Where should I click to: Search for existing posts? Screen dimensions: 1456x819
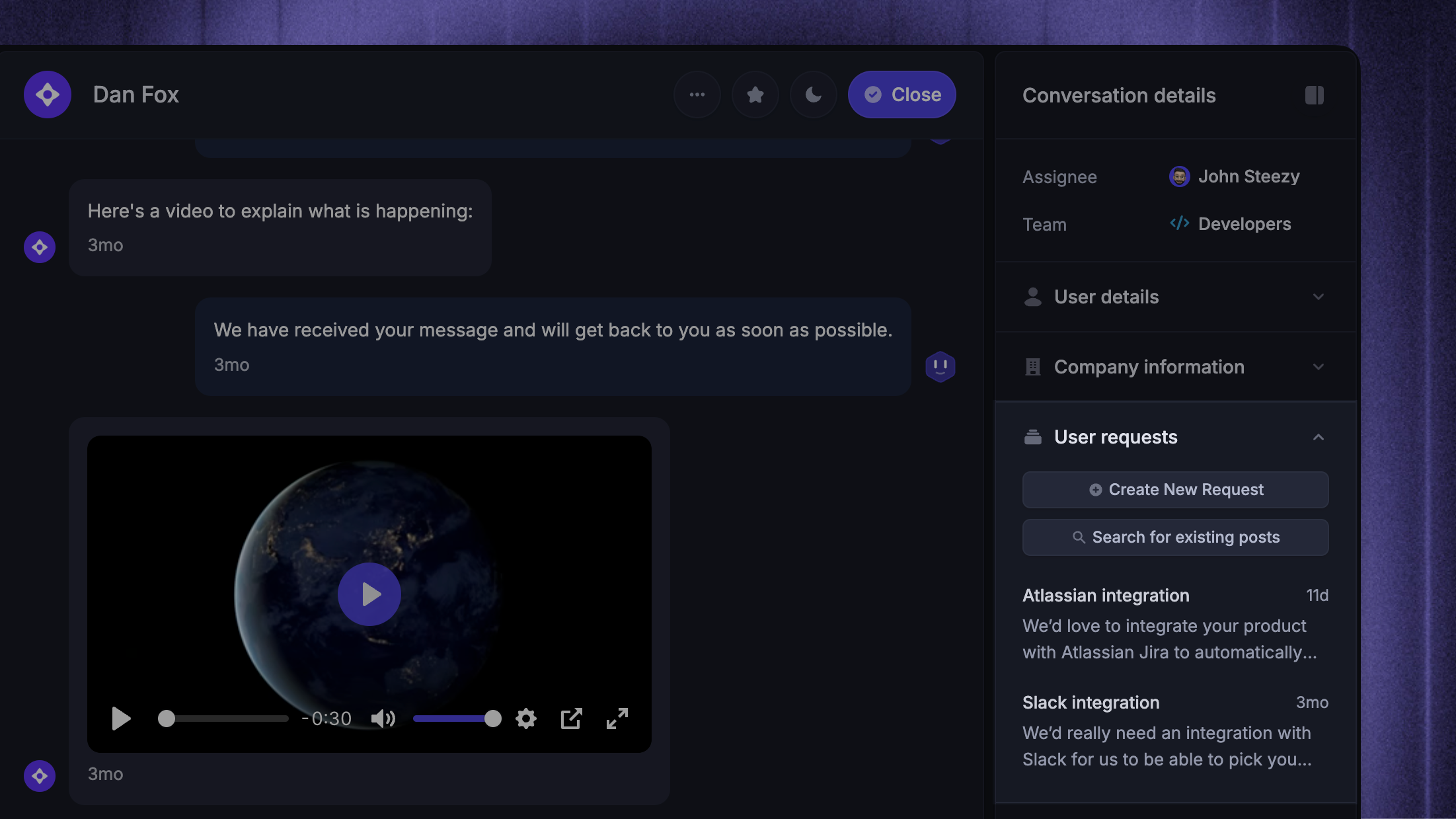pyautogui.click(x=1175, y=537)
